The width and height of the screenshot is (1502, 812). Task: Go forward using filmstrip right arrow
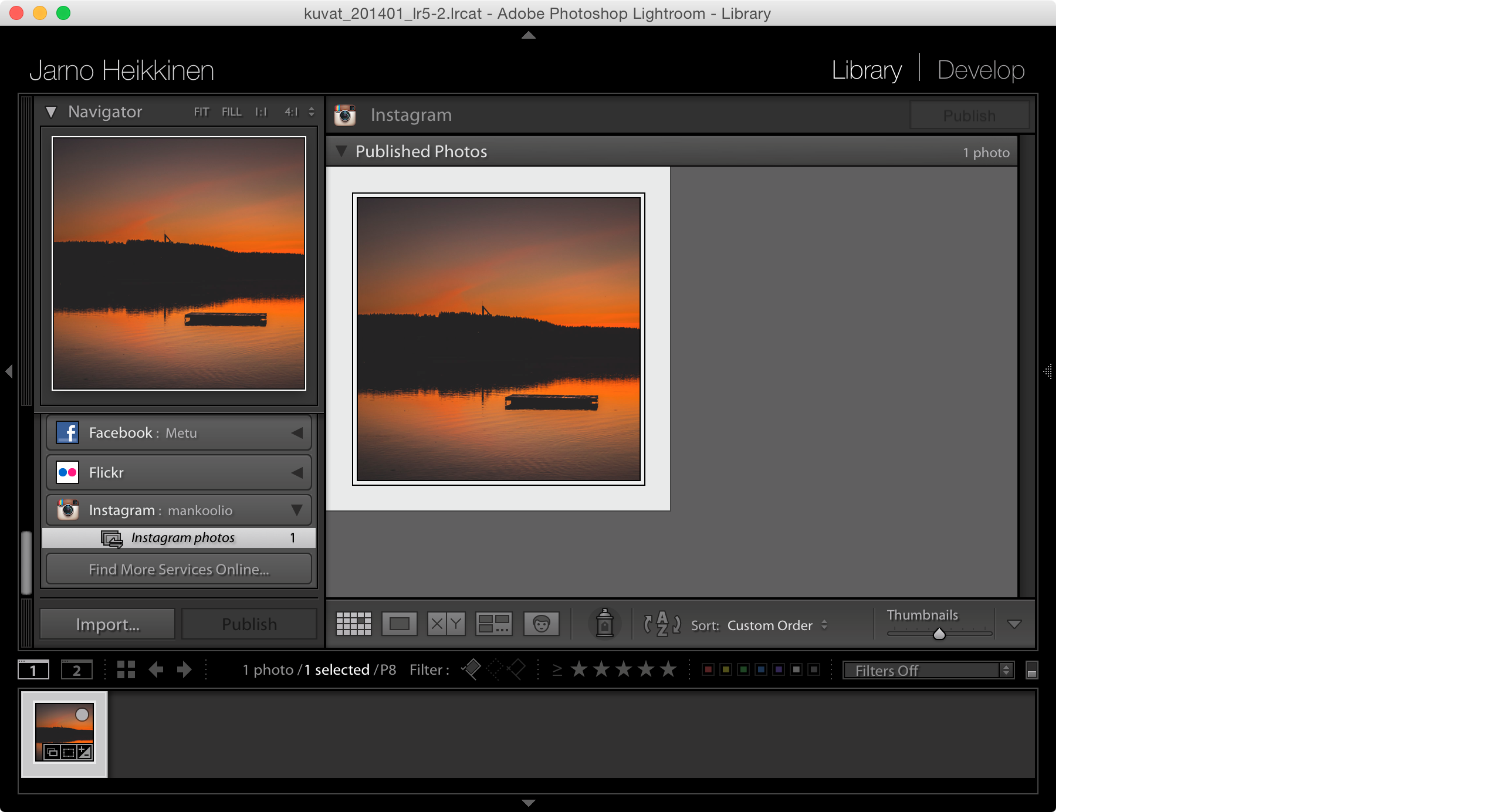click(184, 669)
